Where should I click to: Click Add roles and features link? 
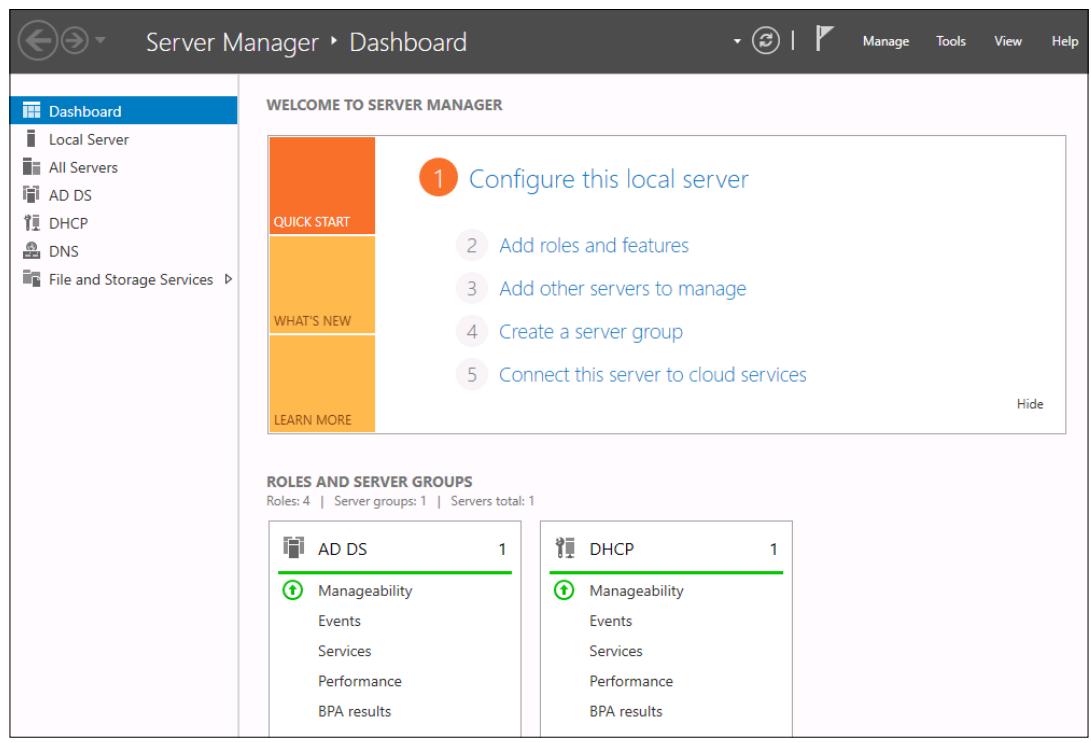tap(594, 246)
